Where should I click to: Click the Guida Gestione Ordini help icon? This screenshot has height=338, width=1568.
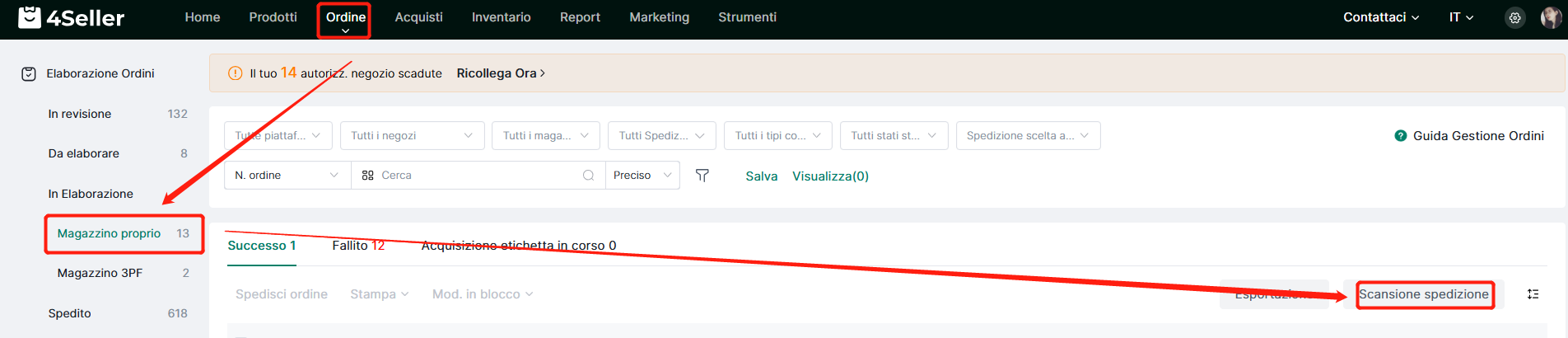(1400, 136)
